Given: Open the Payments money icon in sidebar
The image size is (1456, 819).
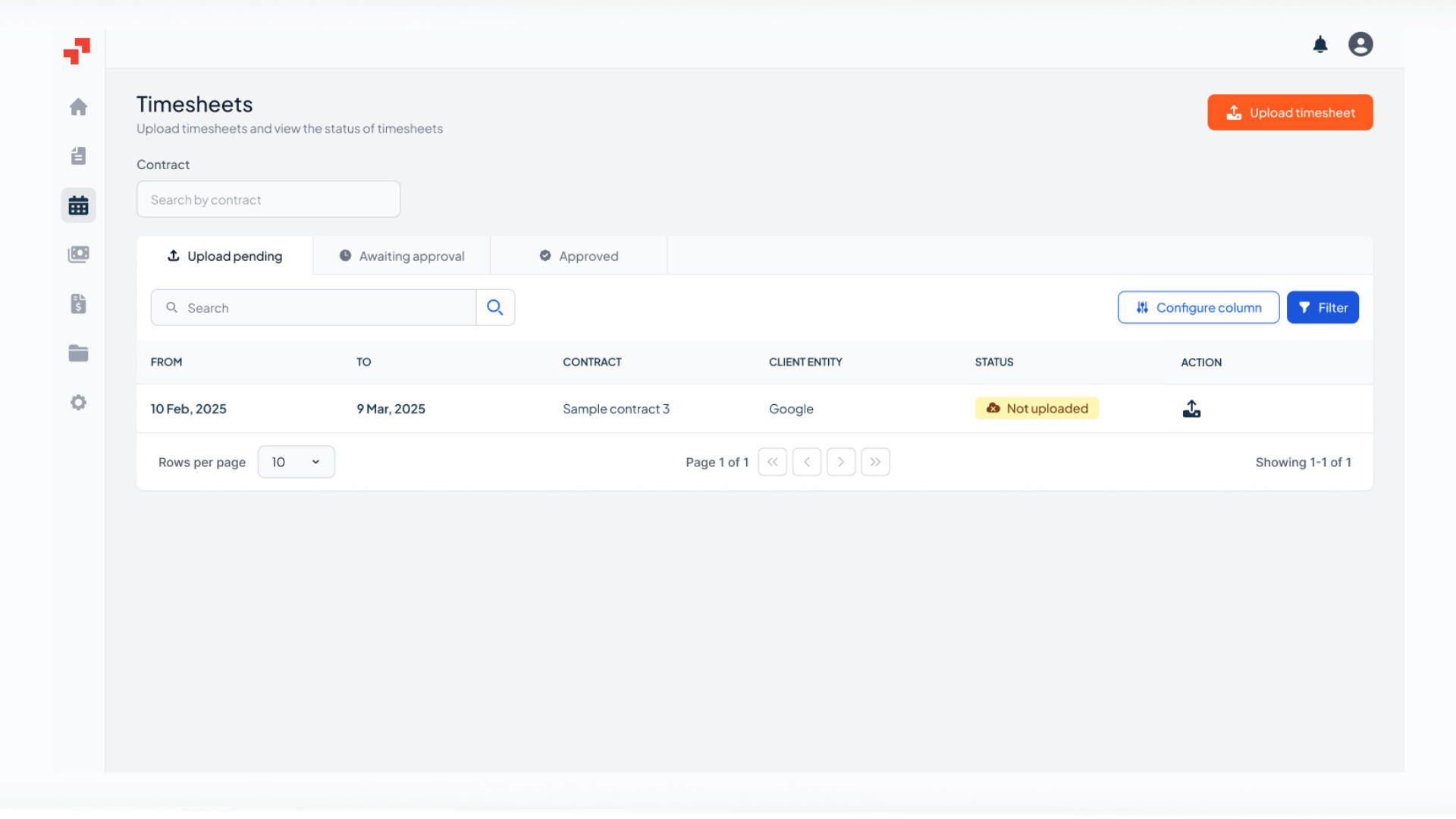Looking at the screenshot, I should pos(78,254).
